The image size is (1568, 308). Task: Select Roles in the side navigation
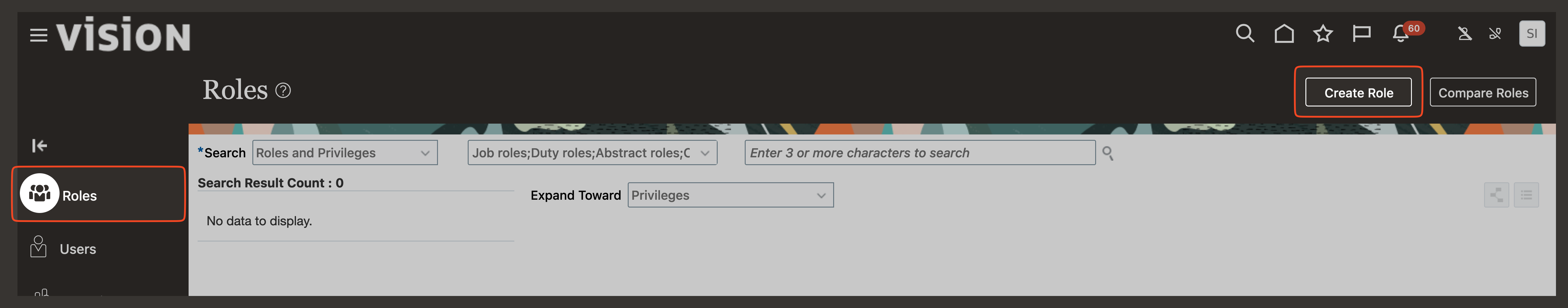point(79,196)
